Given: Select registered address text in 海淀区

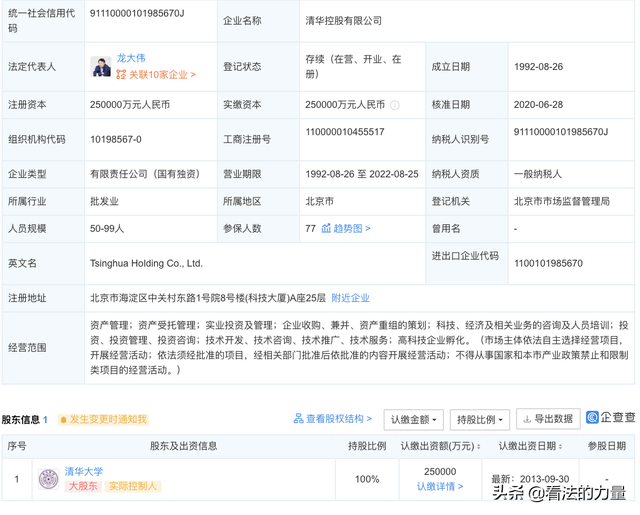Looking at the screenshot, I should pyautogui.click(x=208, y=298).
